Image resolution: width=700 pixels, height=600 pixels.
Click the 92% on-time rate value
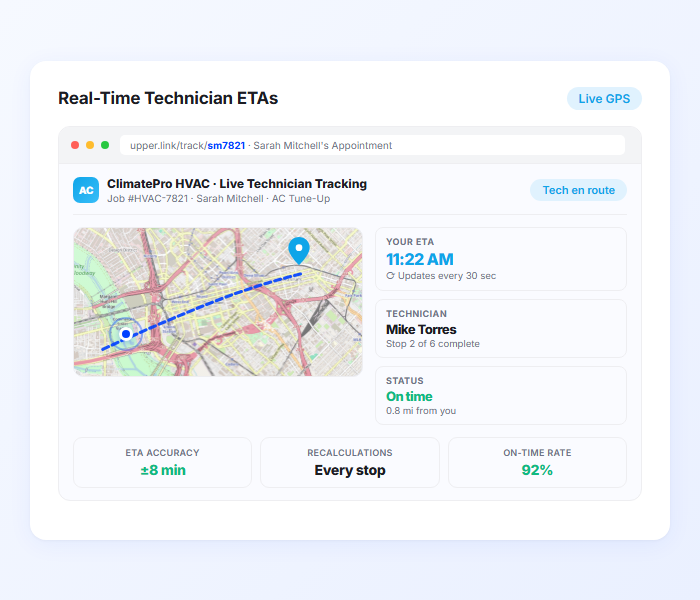coord(537,470)
